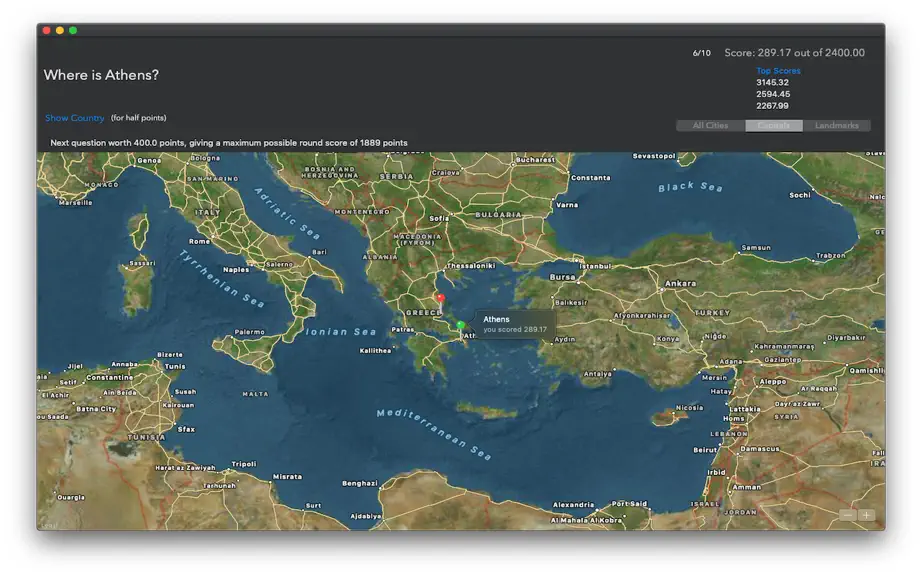Click the Alexandria city label
Screen dimensions: 922x576
tap(573, 504)
